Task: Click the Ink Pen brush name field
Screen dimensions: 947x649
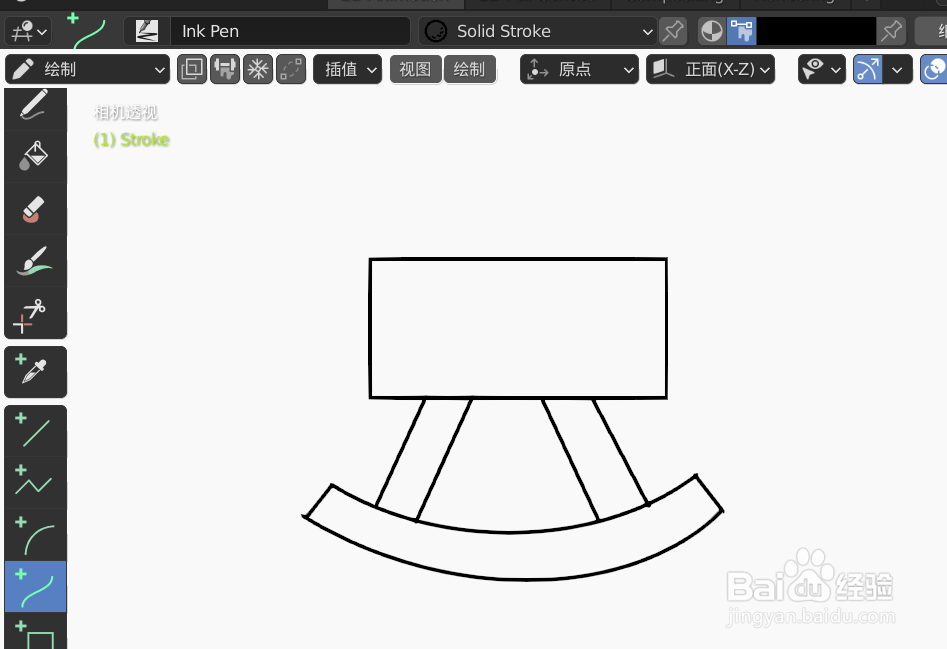Action: [x=290, y=31]
